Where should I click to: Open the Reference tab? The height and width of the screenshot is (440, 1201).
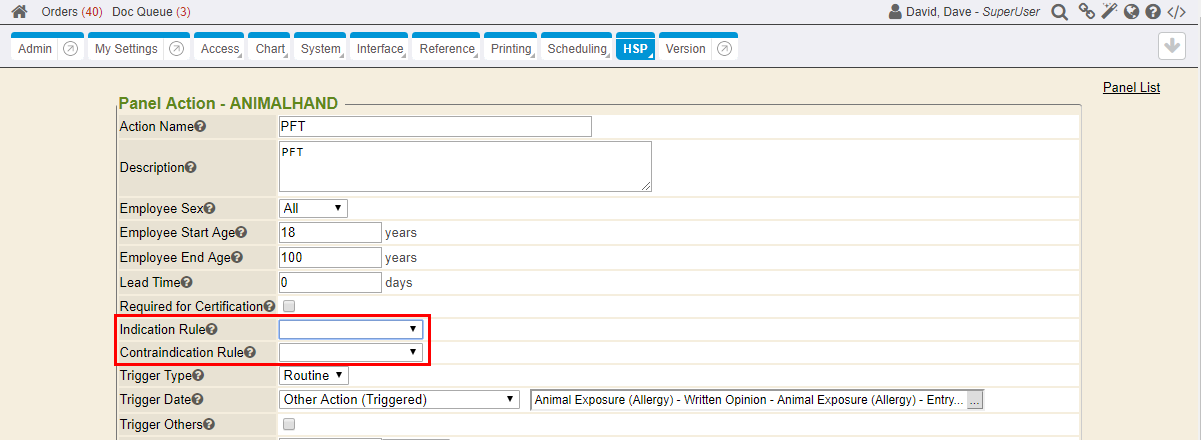coord(447,49)
